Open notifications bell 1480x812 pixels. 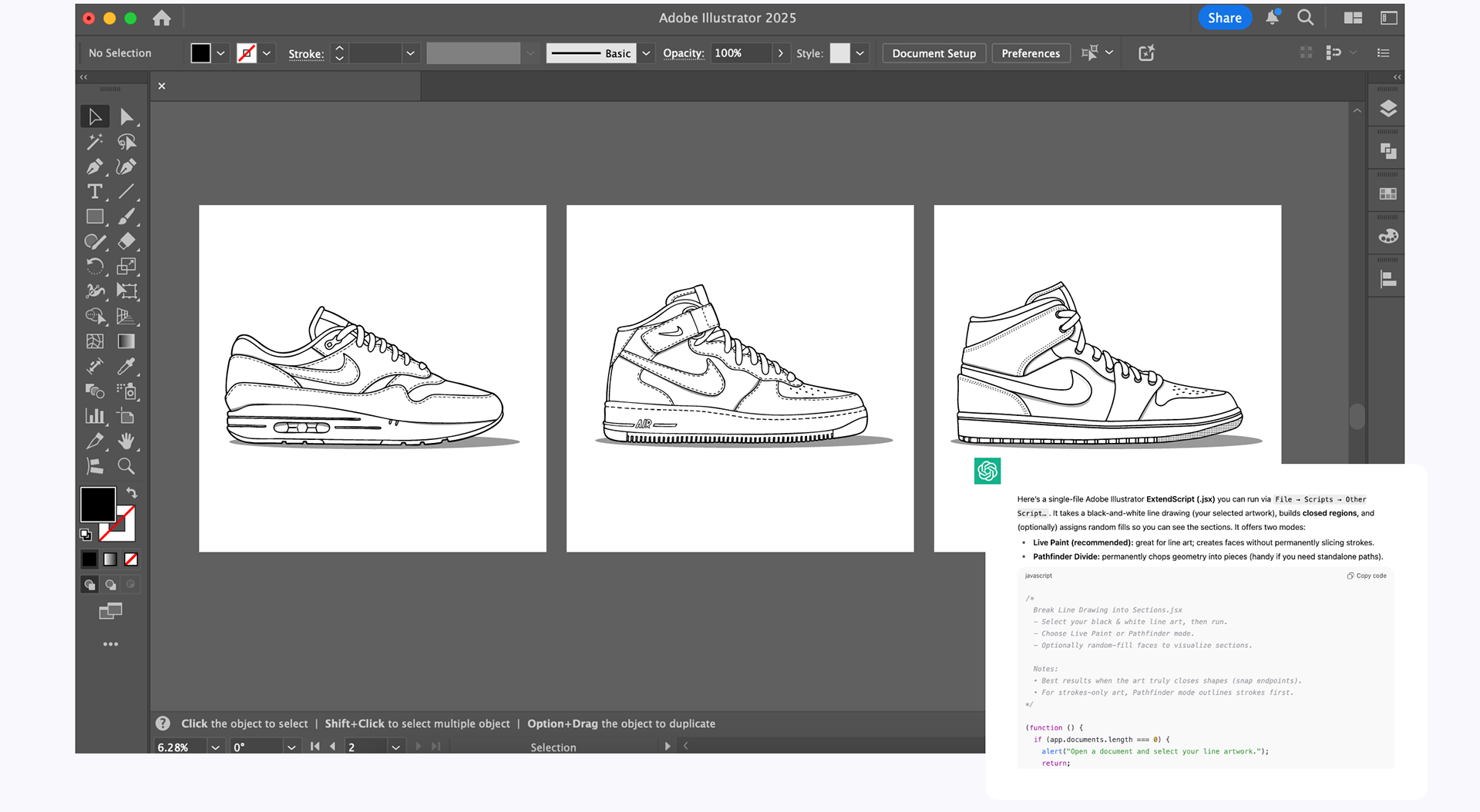pyautogui.click(x=1273, y=17)
